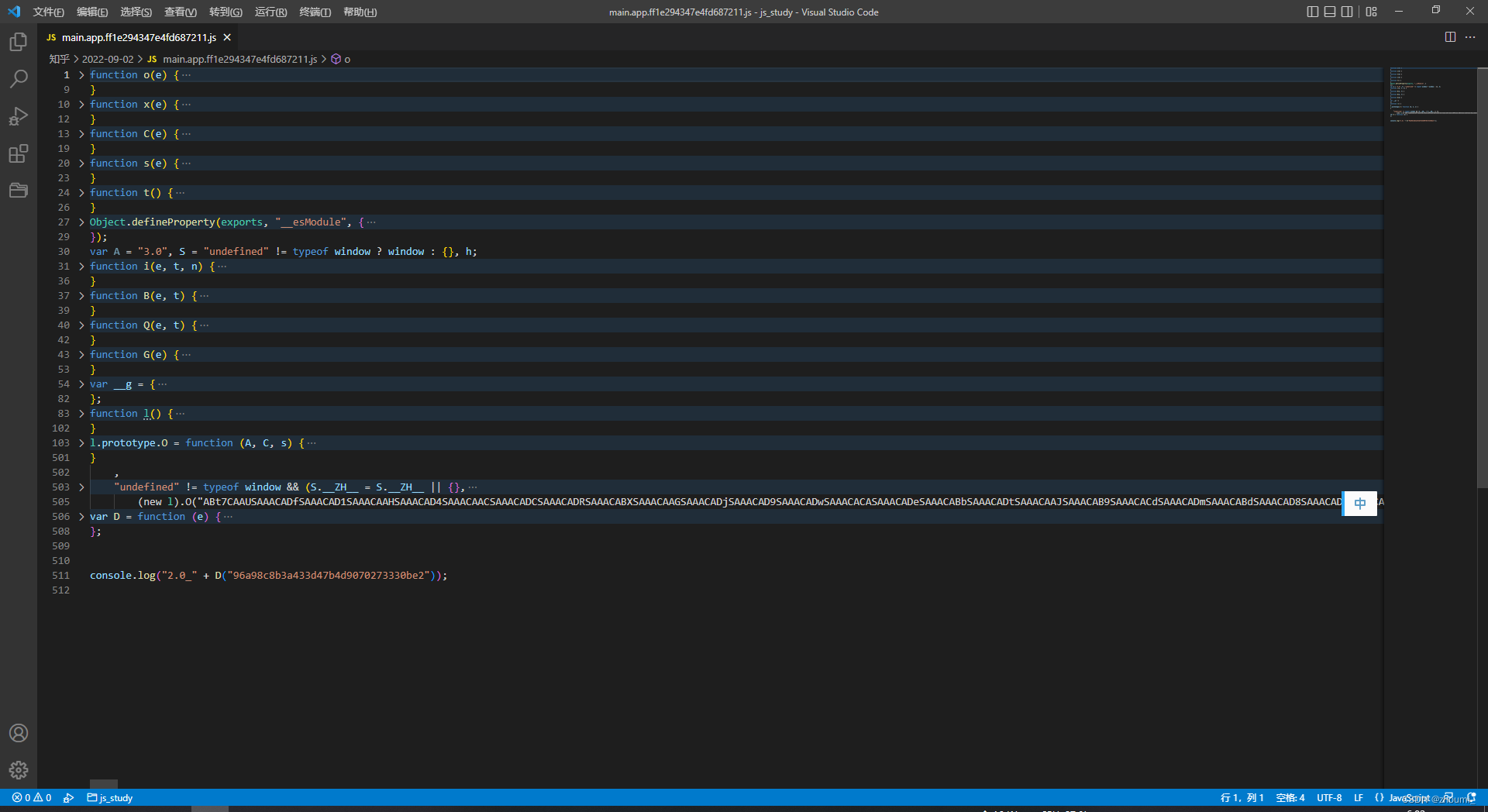Image resolution: width=1488 pixels, height=812 pixels.
Task: Open the 编辑(E) menu
Action: (92, 12)
